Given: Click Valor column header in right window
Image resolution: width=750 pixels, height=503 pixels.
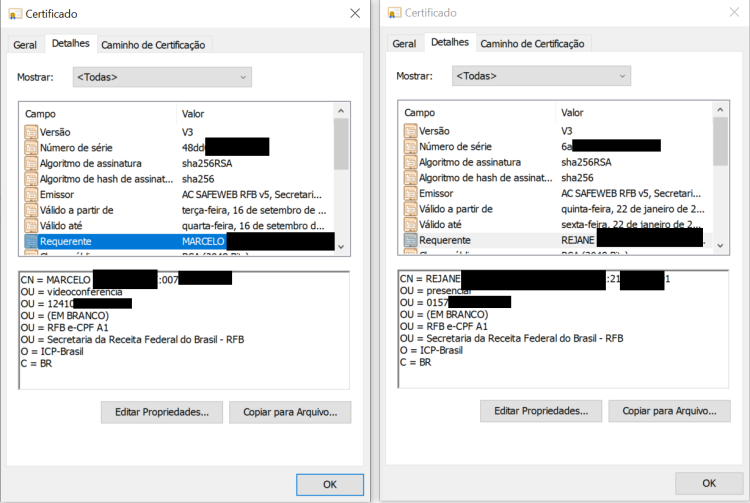Looking at the screenshot, I should tap(572, 113).
